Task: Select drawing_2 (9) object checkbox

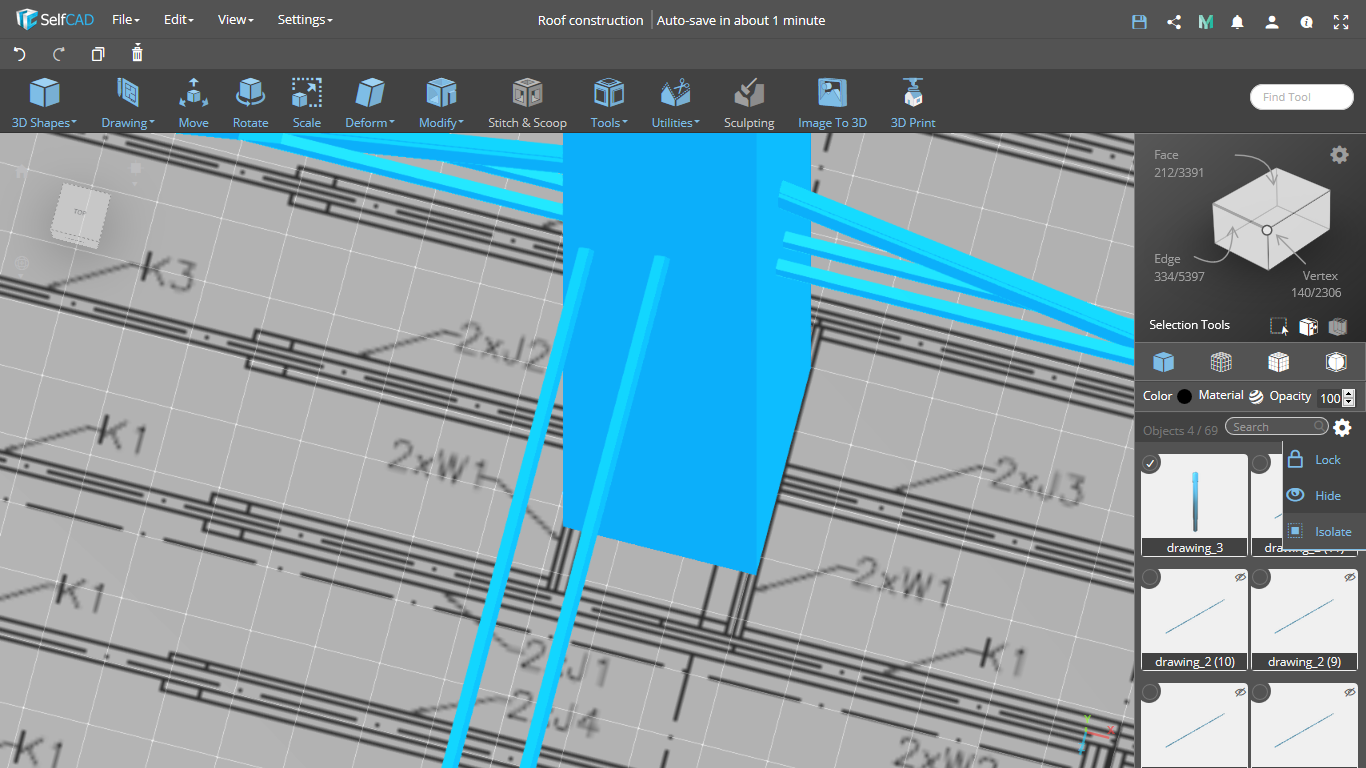Action: [x=1261, y=578]
